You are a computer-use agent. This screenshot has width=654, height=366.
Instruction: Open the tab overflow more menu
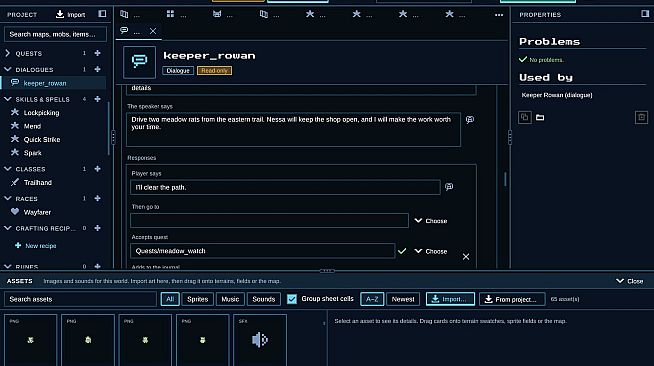pyautogui.click(x=499, y=15)
